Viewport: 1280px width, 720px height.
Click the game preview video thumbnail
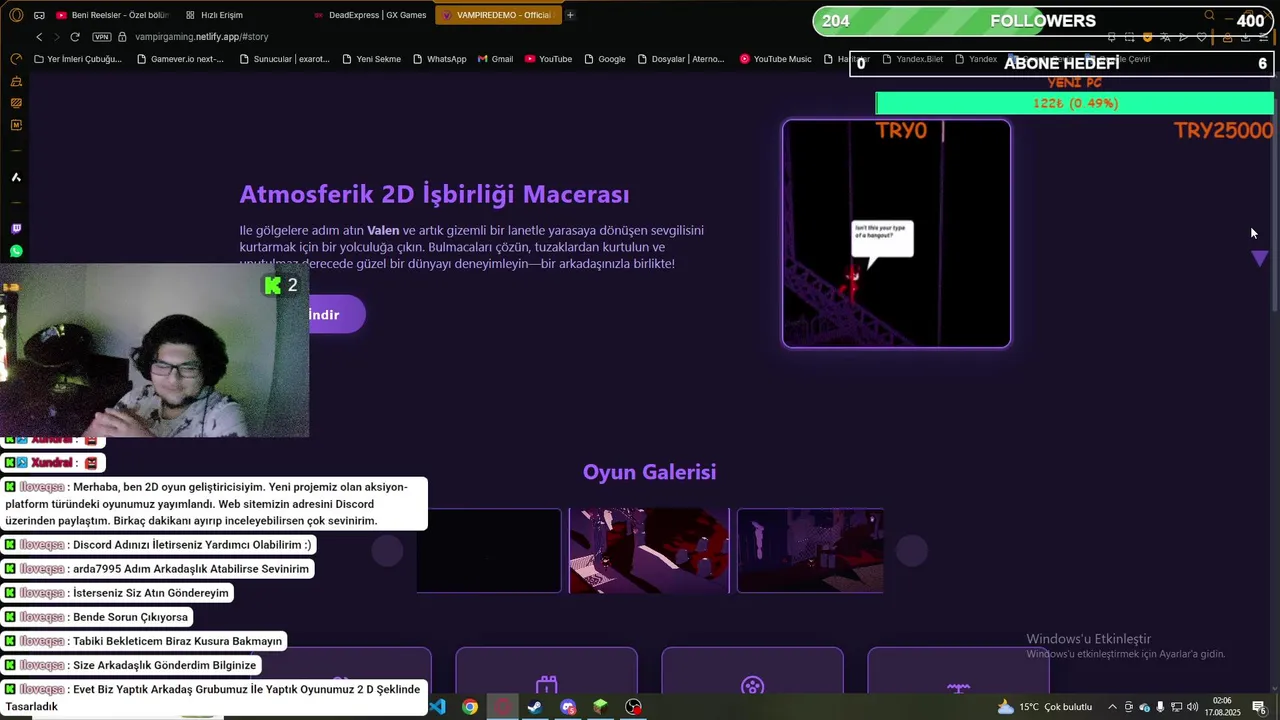[x=896, y=234]
